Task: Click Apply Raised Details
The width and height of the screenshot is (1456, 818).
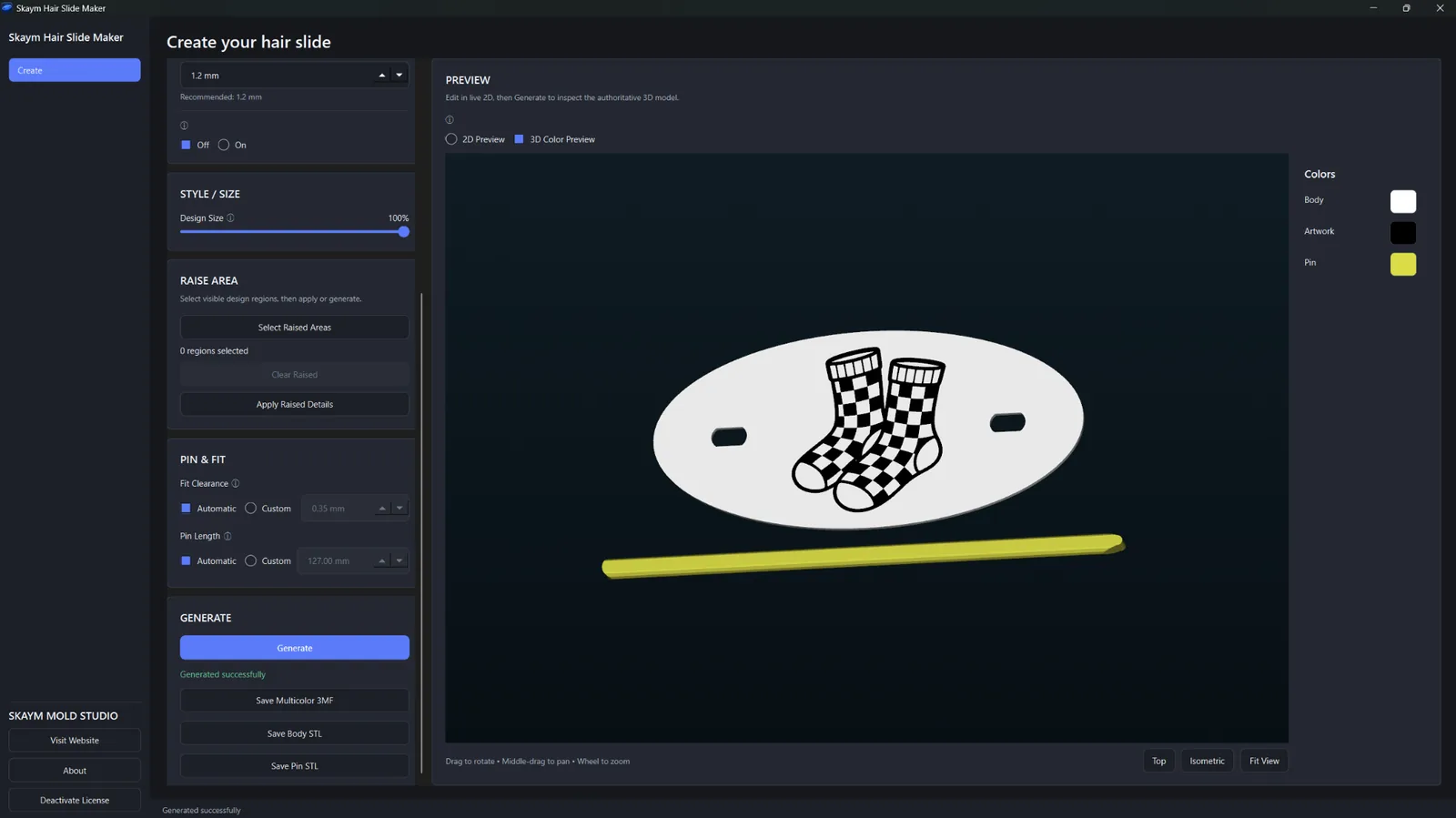Action: tap(295, 405)
